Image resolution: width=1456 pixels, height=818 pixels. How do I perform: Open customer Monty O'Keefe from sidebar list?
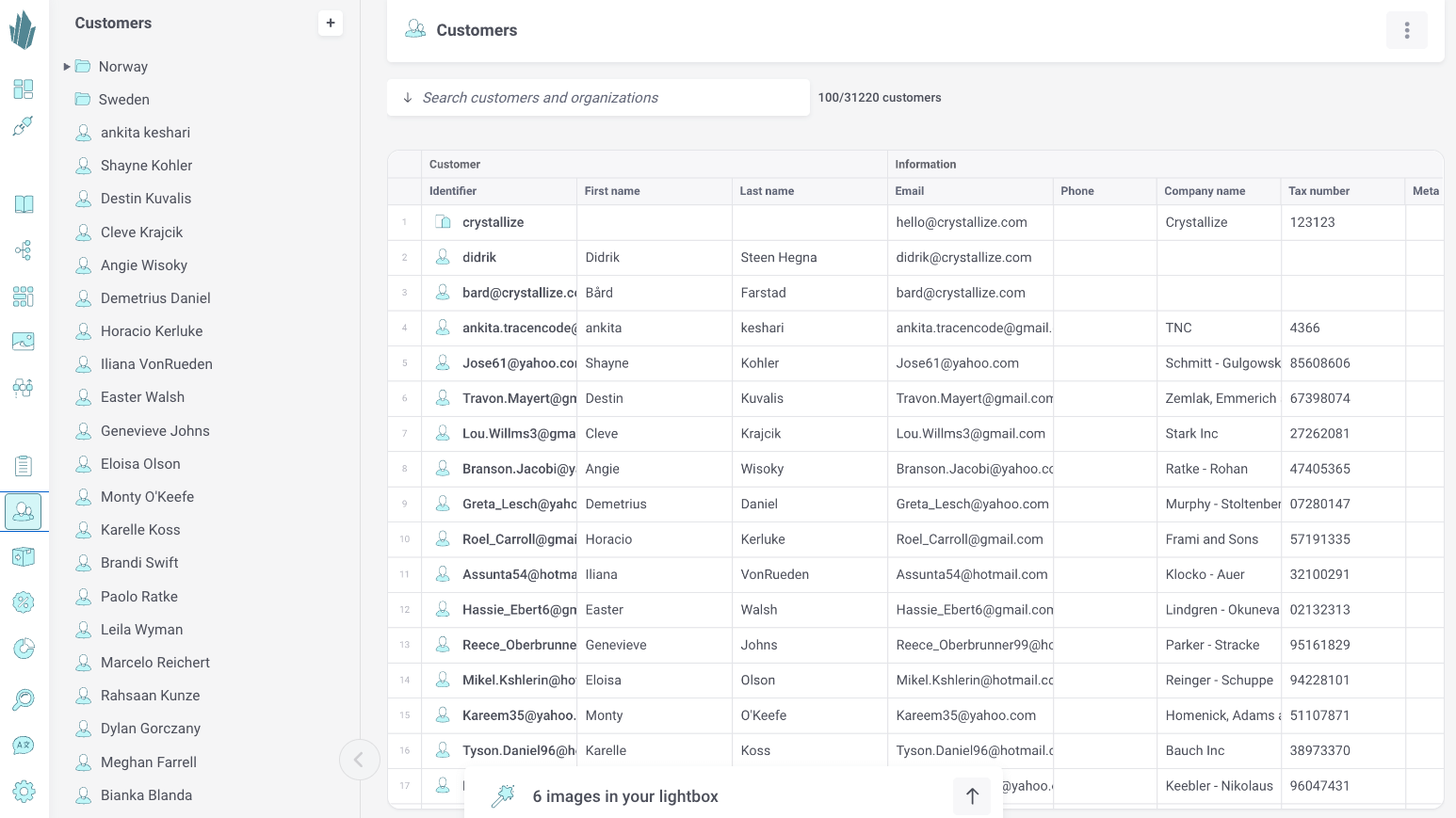(147, 497)
